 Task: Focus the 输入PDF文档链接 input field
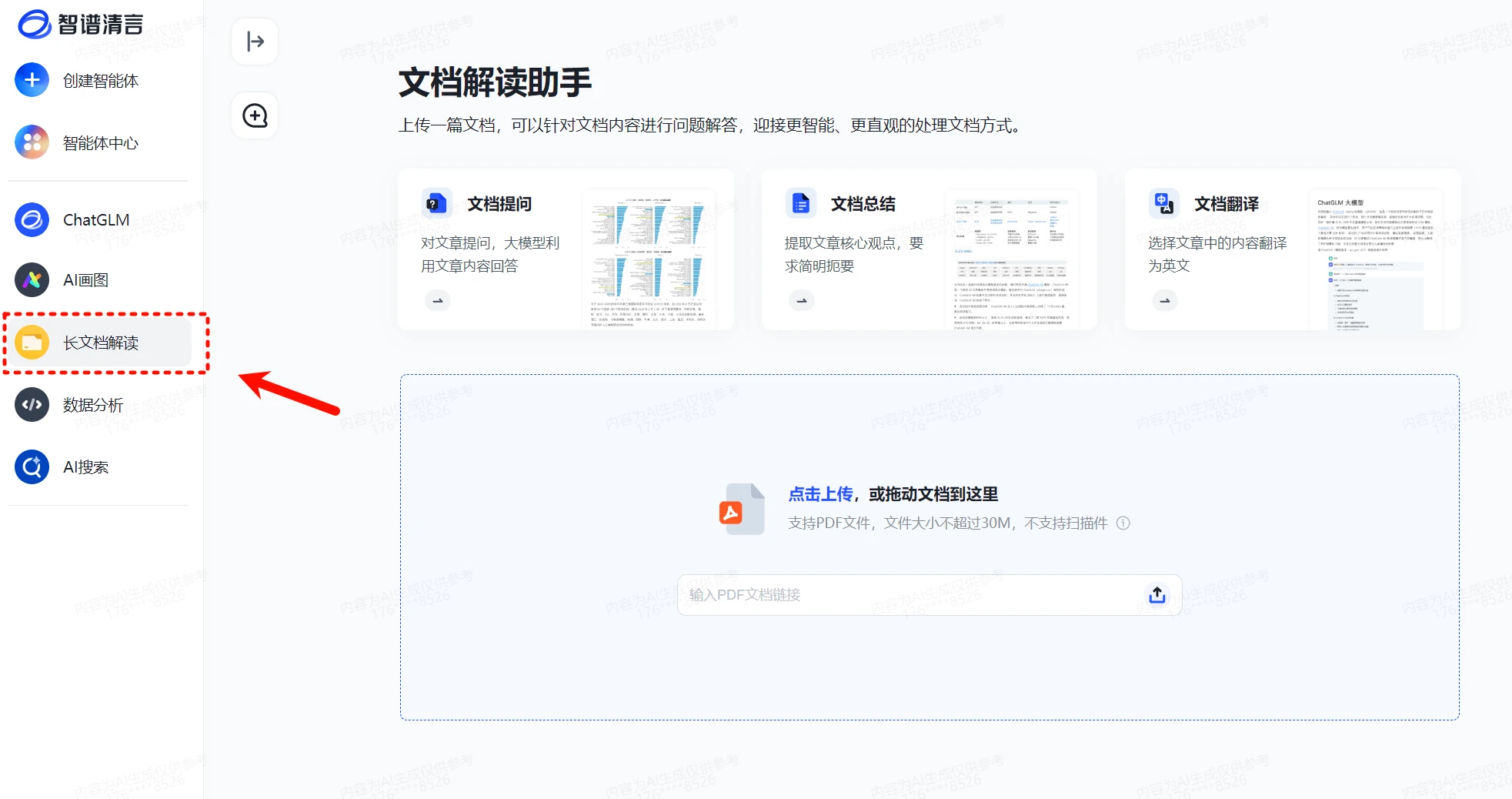click(930, 595)
